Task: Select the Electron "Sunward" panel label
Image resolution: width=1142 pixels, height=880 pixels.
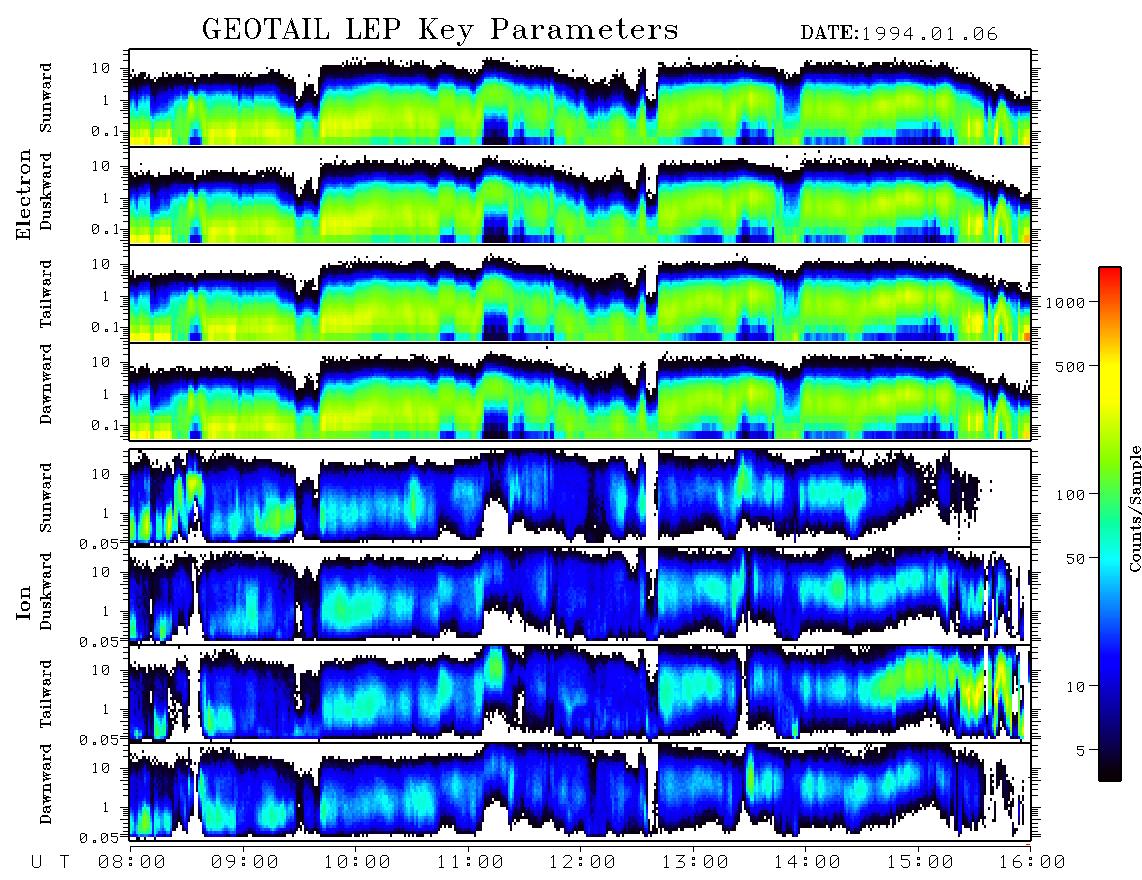Action: tap(46, 98)
